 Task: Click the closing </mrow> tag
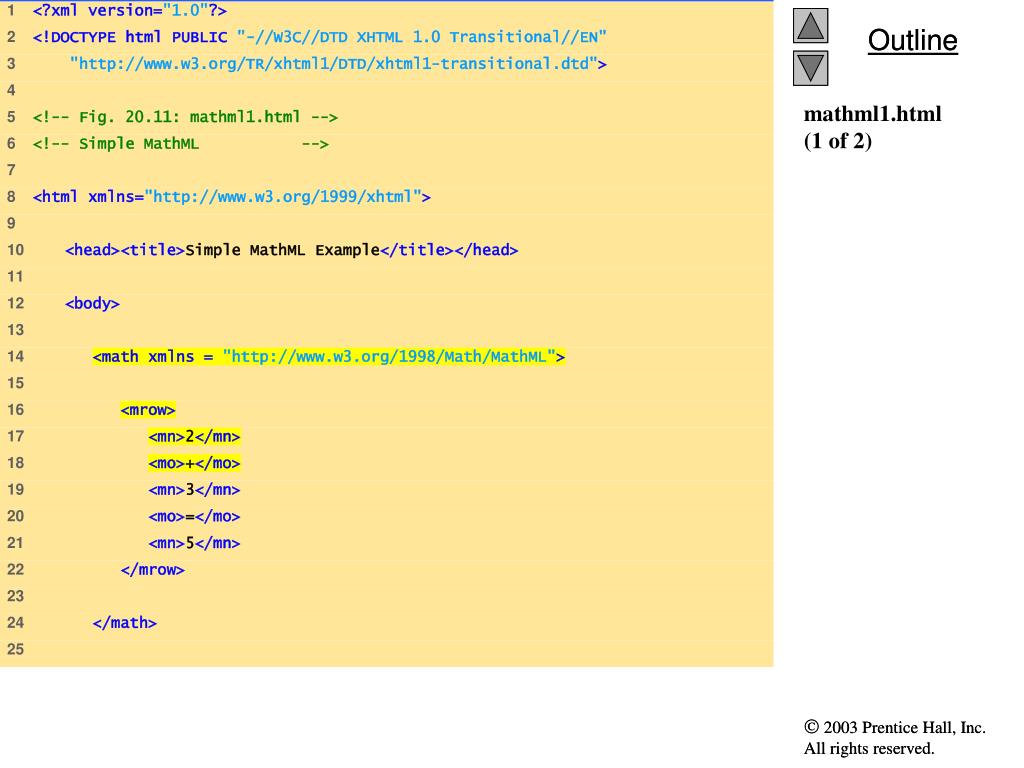(152, 570)
